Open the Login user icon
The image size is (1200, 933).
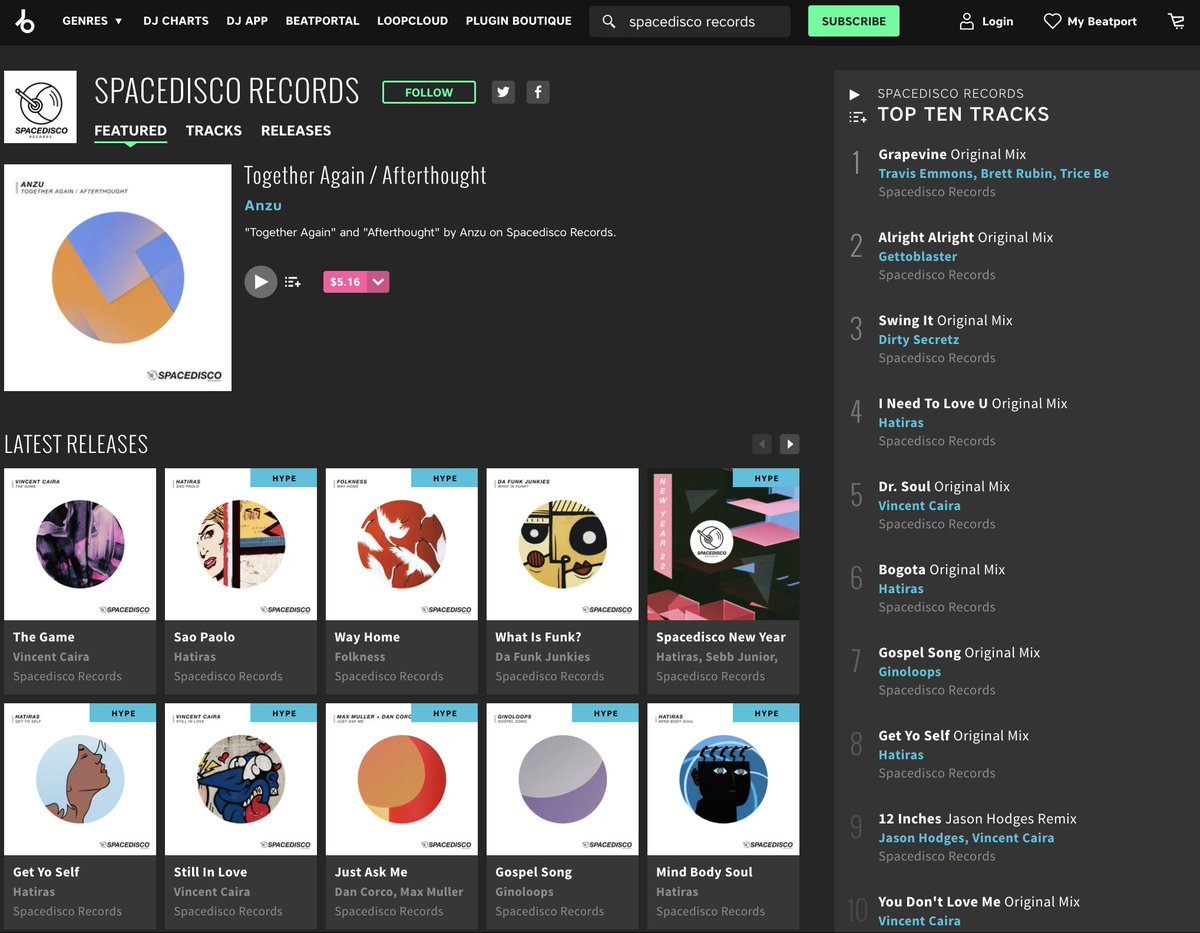tap(966, 21)
